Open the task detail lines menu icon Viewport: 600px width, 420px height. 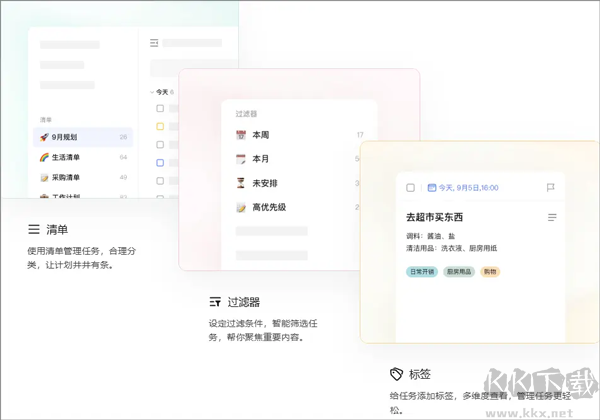click(552, 217)
